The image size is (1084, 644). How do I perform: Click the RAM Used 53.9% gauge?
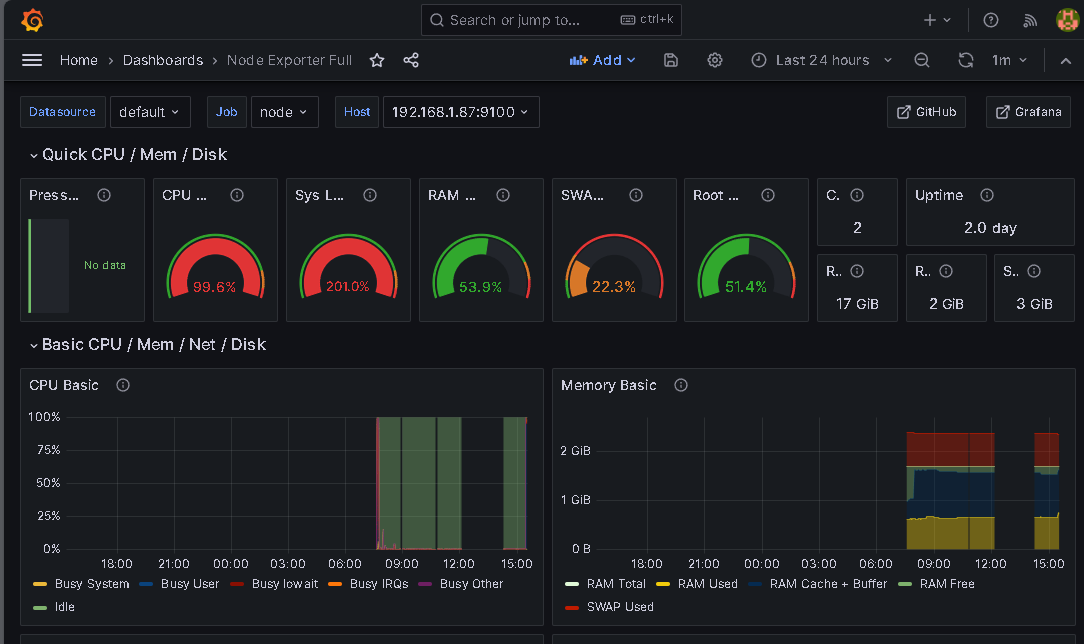(x=481, y=267)
